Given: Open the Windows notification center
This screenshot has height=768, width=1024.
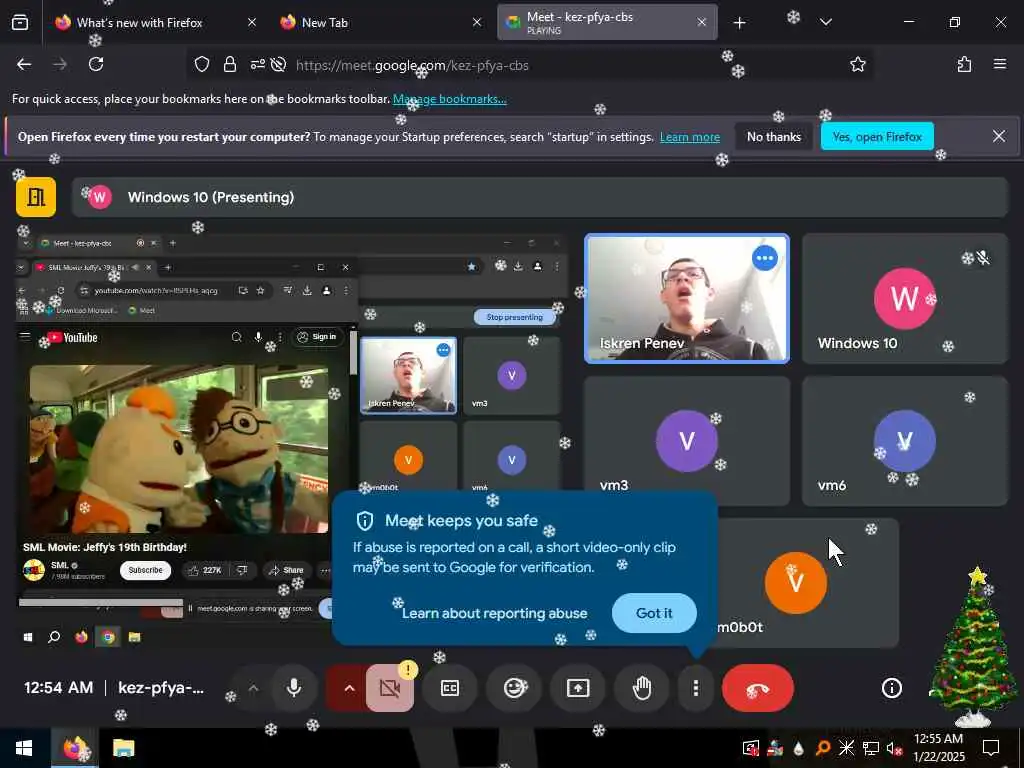Looking at the screenshot, I should click(x=991, y=748).
